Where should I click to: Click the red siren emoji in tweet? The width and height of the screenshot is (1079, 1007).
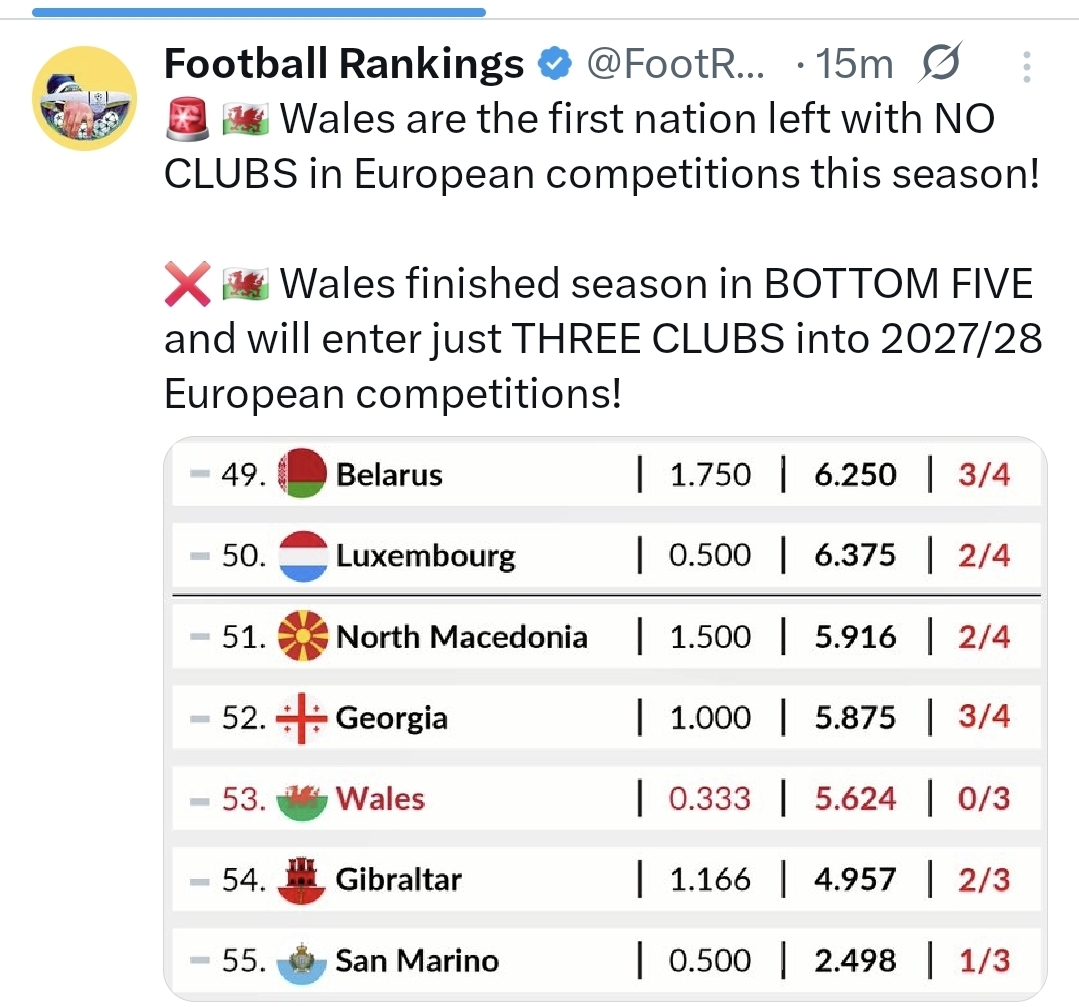point(186,120)
